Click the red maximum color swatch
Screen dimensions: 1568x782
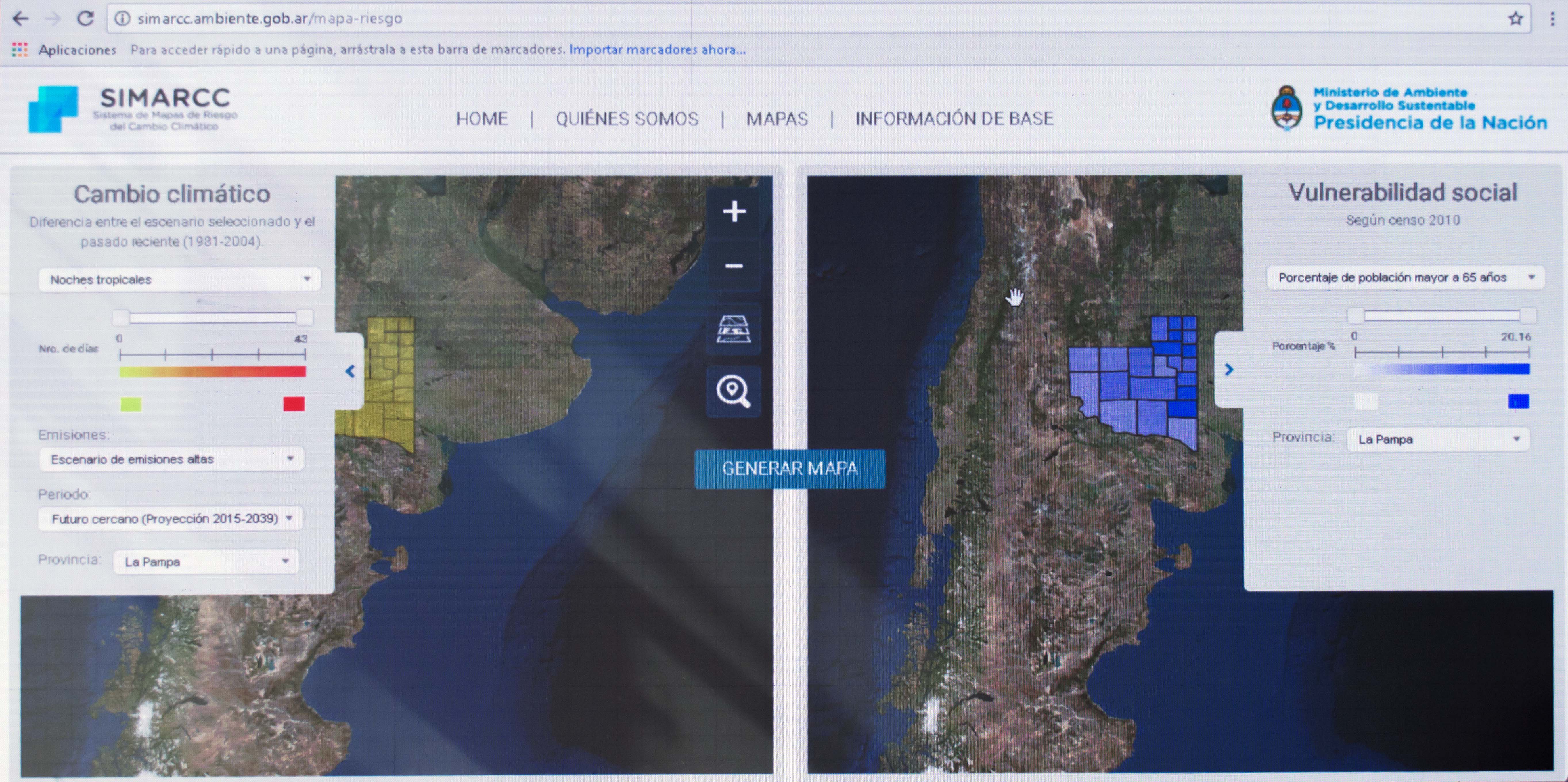(294, 404)
